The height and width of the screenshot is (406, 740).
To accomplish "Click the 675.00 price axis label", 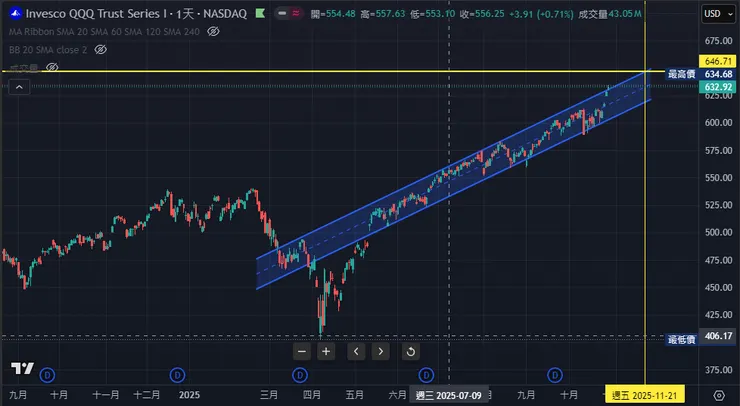I will (x=718, y=41).
